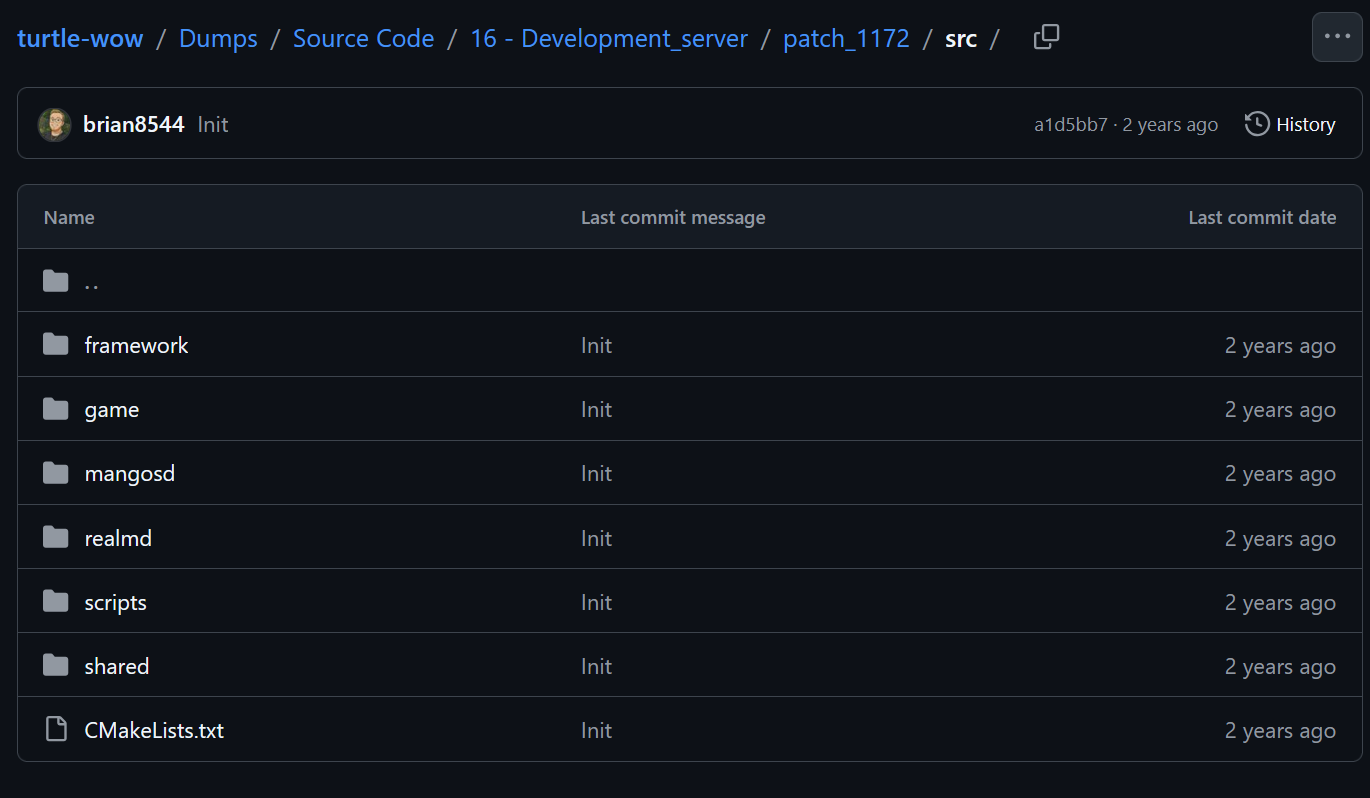The width and height of the screenshot is (1370, 798).
Task: Open the game folder
Action: [x=112, y=409]
